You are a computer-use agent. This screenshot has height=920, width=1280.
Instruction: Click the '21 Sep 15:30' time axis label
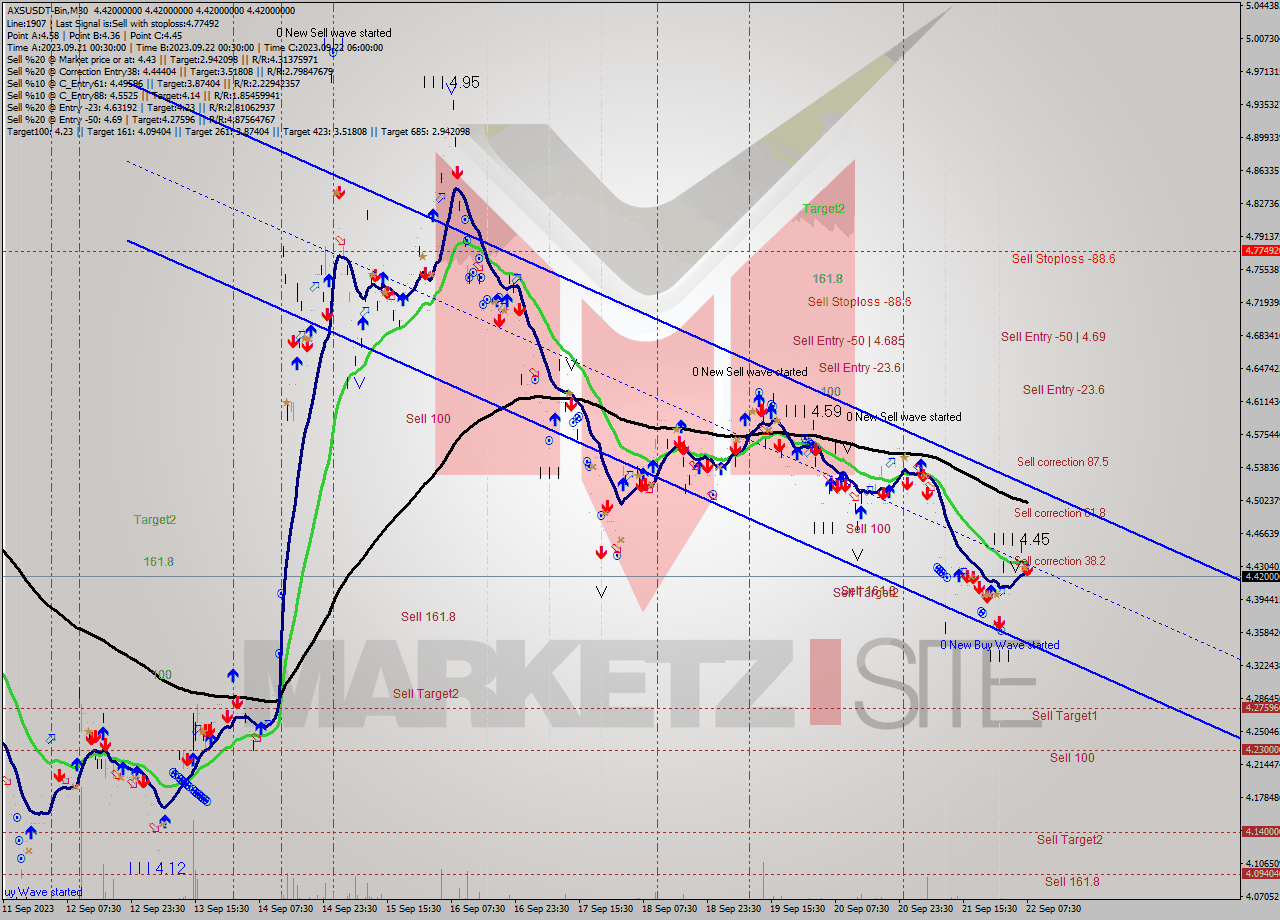click(989, 910)
